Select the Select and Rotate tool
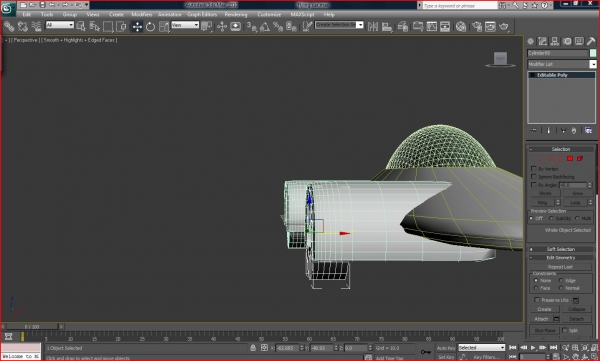This screenshot has height=361, width=600. coord(150,26)
